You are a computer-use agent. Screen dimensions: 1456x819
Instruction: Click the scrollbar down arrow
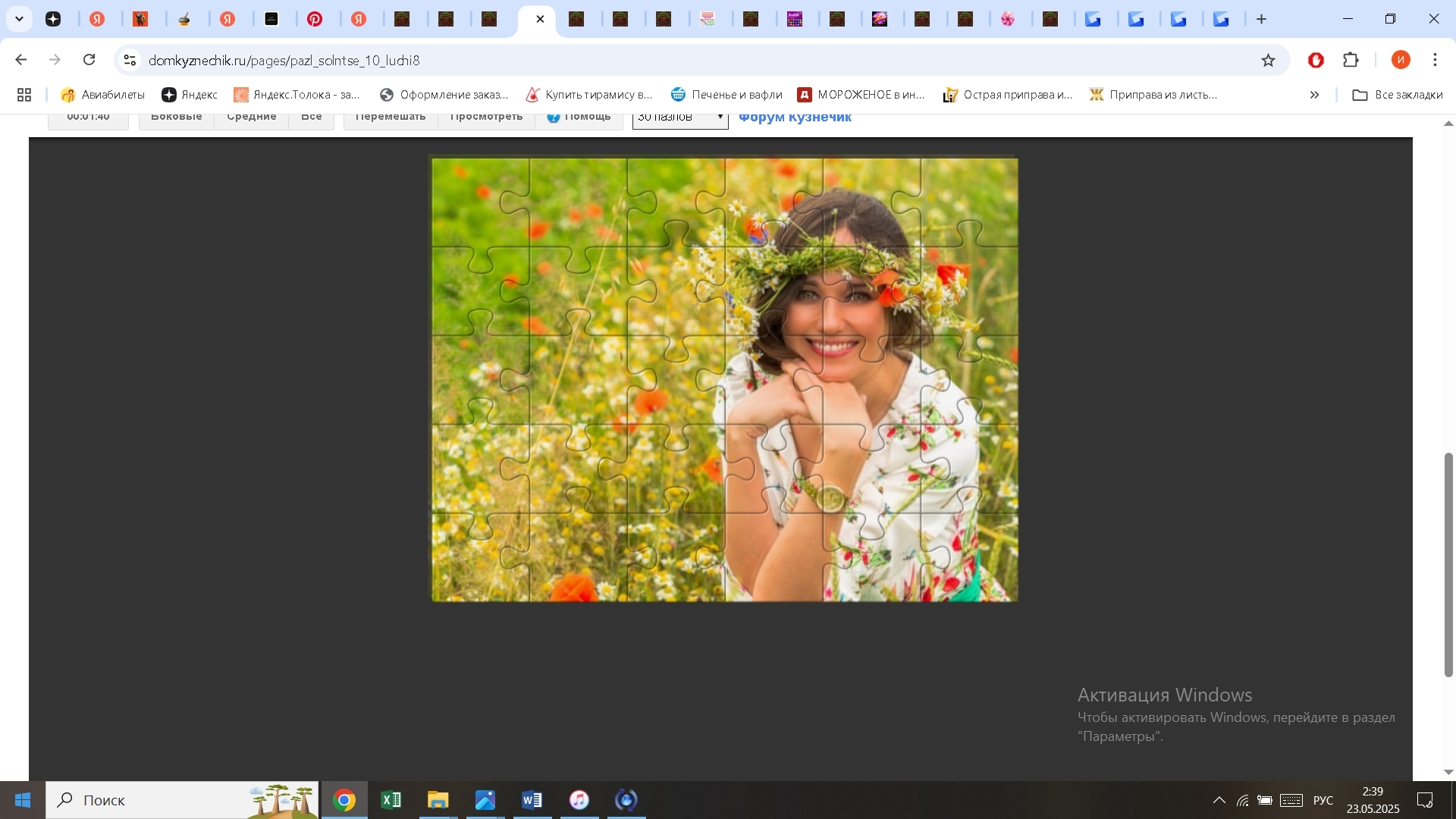click(x=1448, y=772)
